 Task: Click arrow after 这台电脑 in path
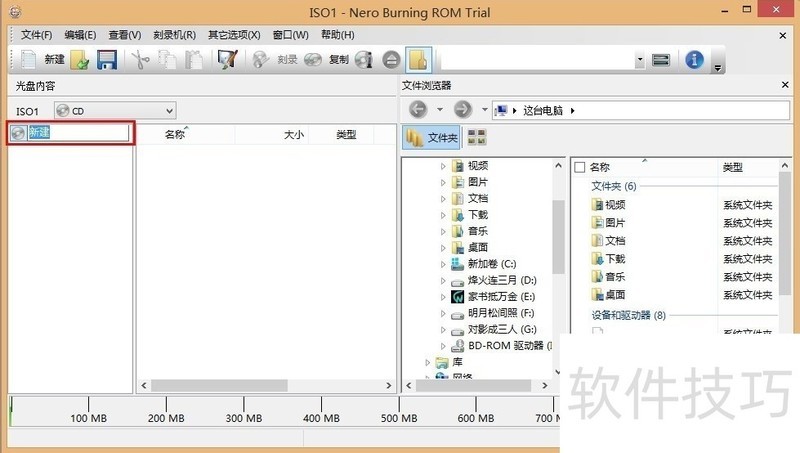[572, 110]
